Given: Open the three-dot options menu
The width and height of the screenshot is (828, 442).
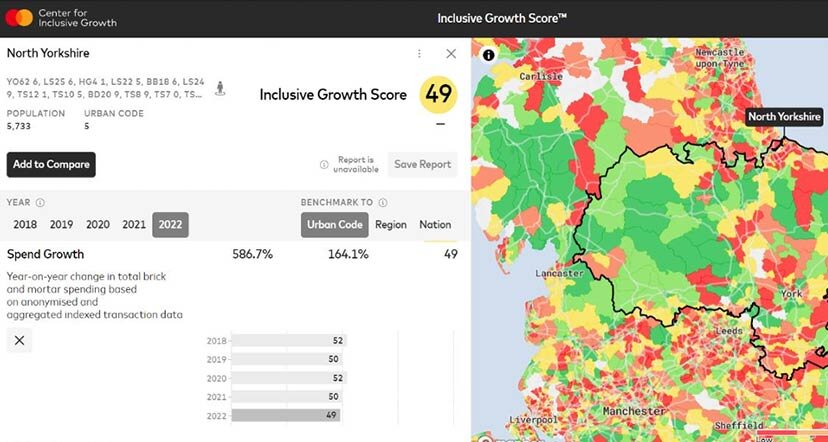Looking at the screenshot, I should (x=419, y=53).
